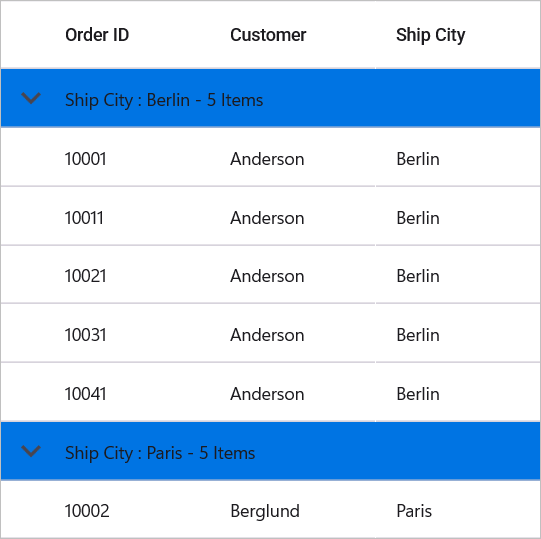This screenshot has width=541, height=539.
Task: Click Paris ship city cell
Action: click(414, 511)
